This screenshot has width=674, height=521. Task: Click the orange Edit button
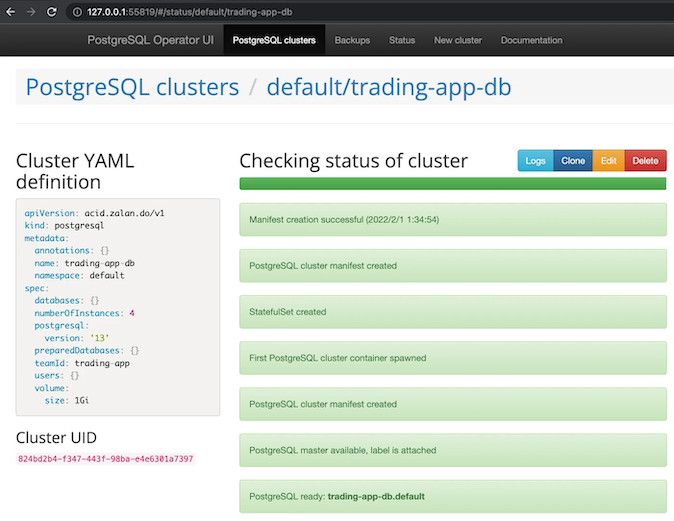click(x=608, y=160)
